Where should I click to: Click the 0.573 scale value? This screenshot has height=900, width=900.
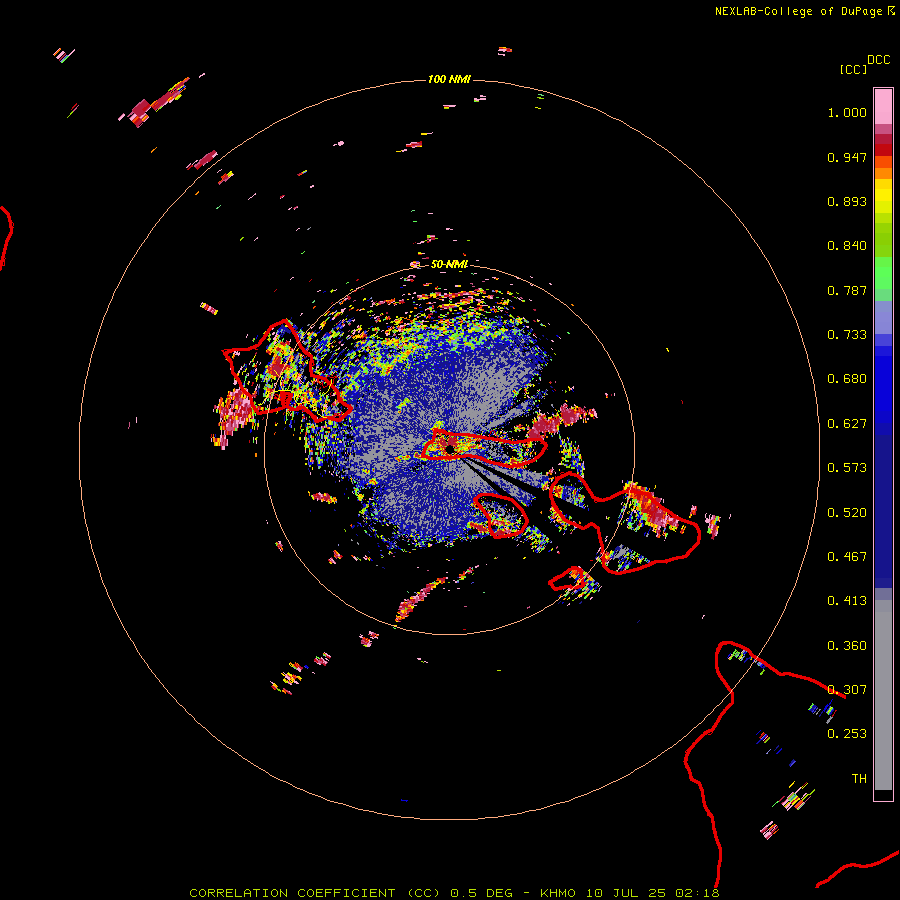coord(847,468)
